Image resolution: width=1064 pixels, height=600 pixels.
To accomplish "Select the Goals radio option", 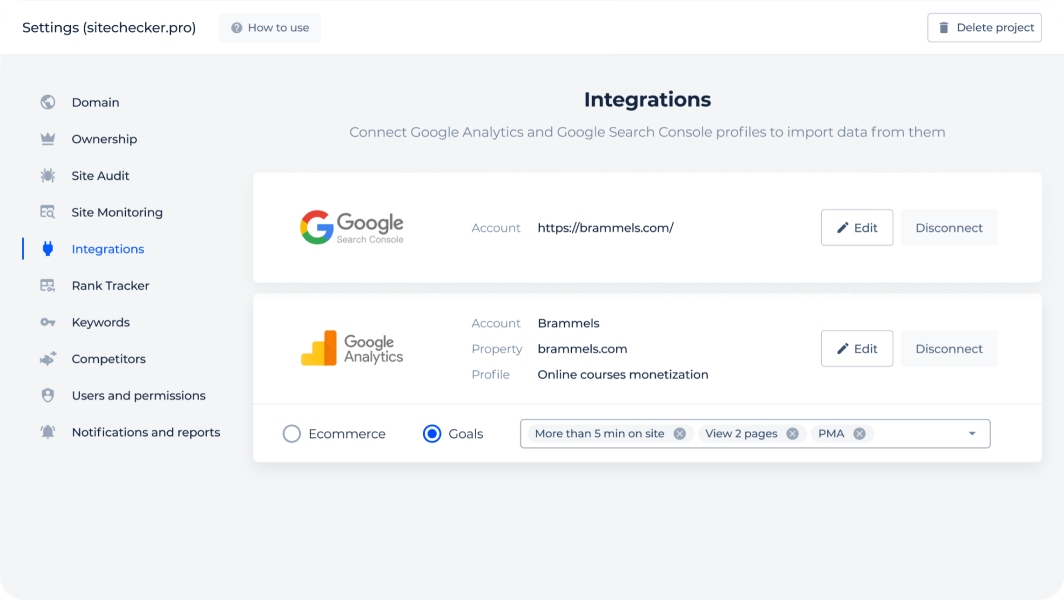I will click(x=432, y=434).
